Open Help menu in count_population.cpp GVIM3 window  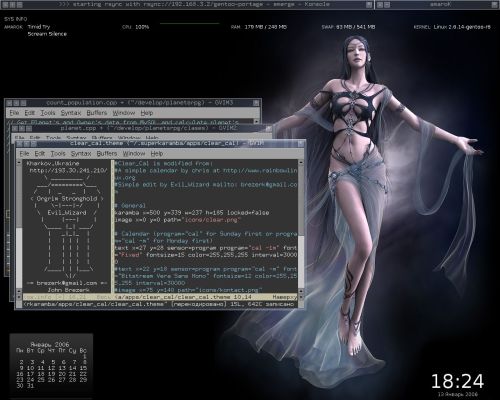[147, 113]
